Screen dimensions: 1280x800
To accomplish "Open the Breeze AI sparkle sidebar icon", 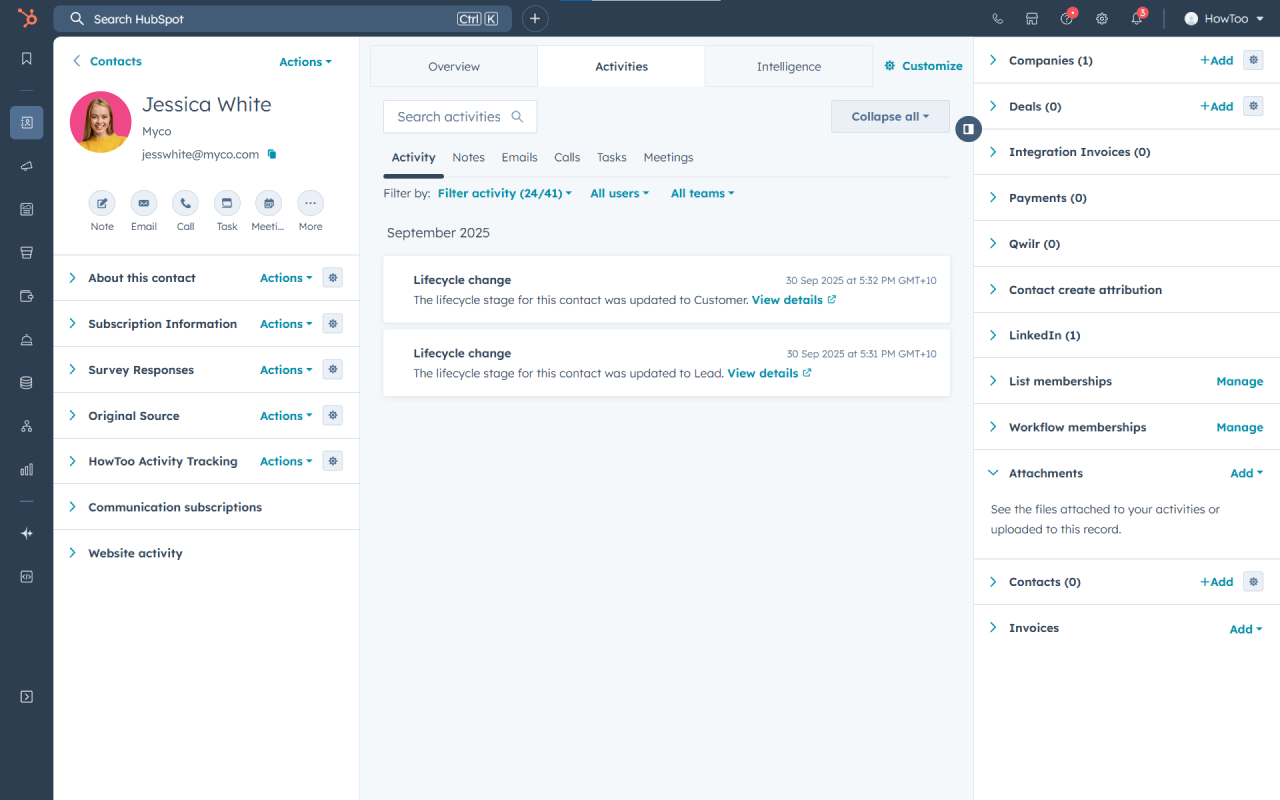I will 27,534.
